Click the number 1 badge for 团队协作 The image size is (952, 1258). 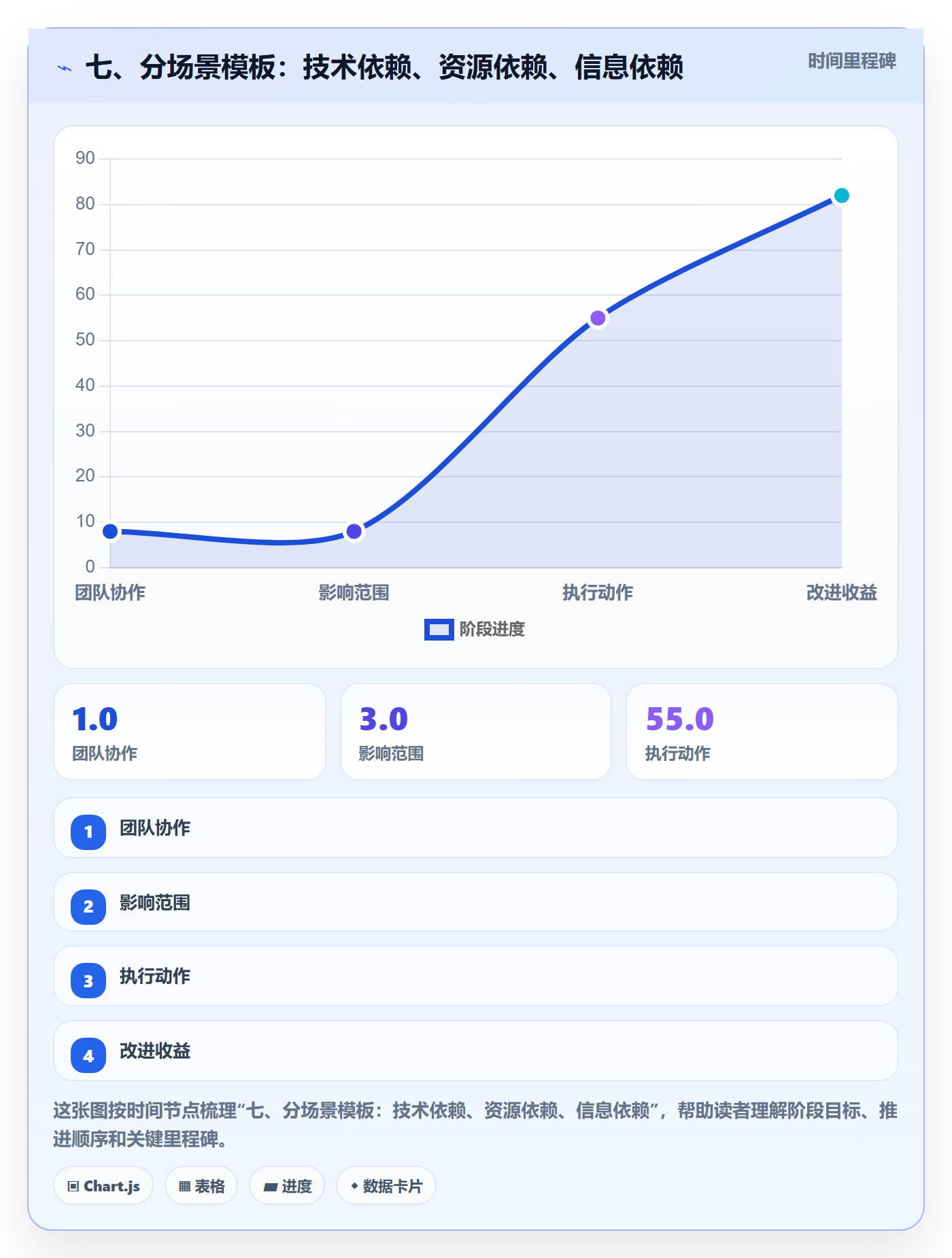point(88,832)
